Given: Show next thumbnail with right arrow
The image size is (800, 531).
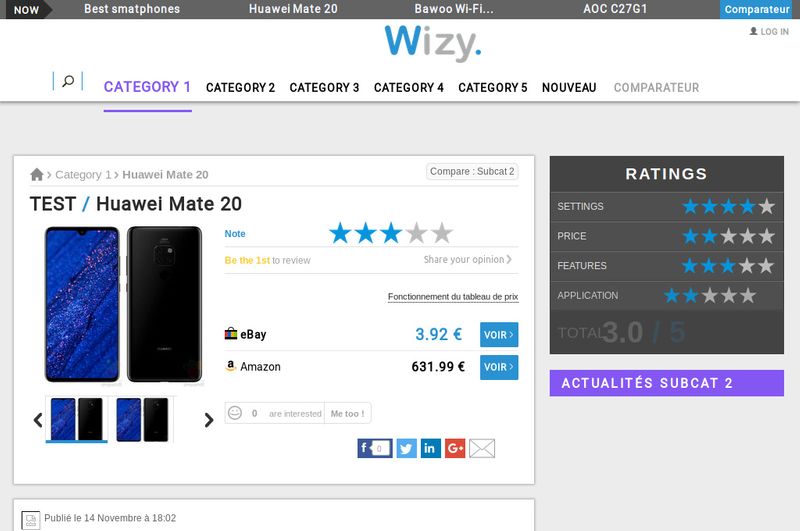Looking at the screenshot, I should (209, 420).
